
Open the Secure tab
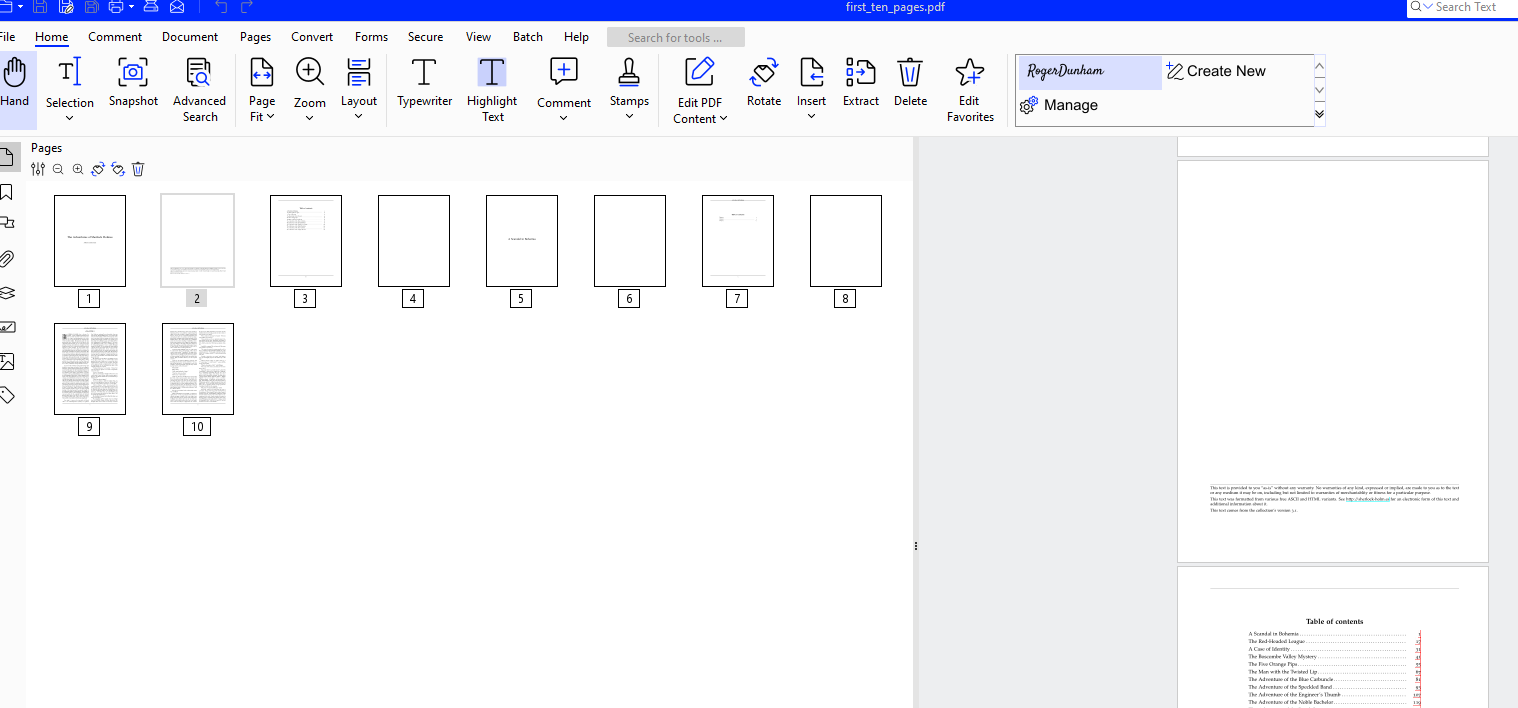pos(425,37)
